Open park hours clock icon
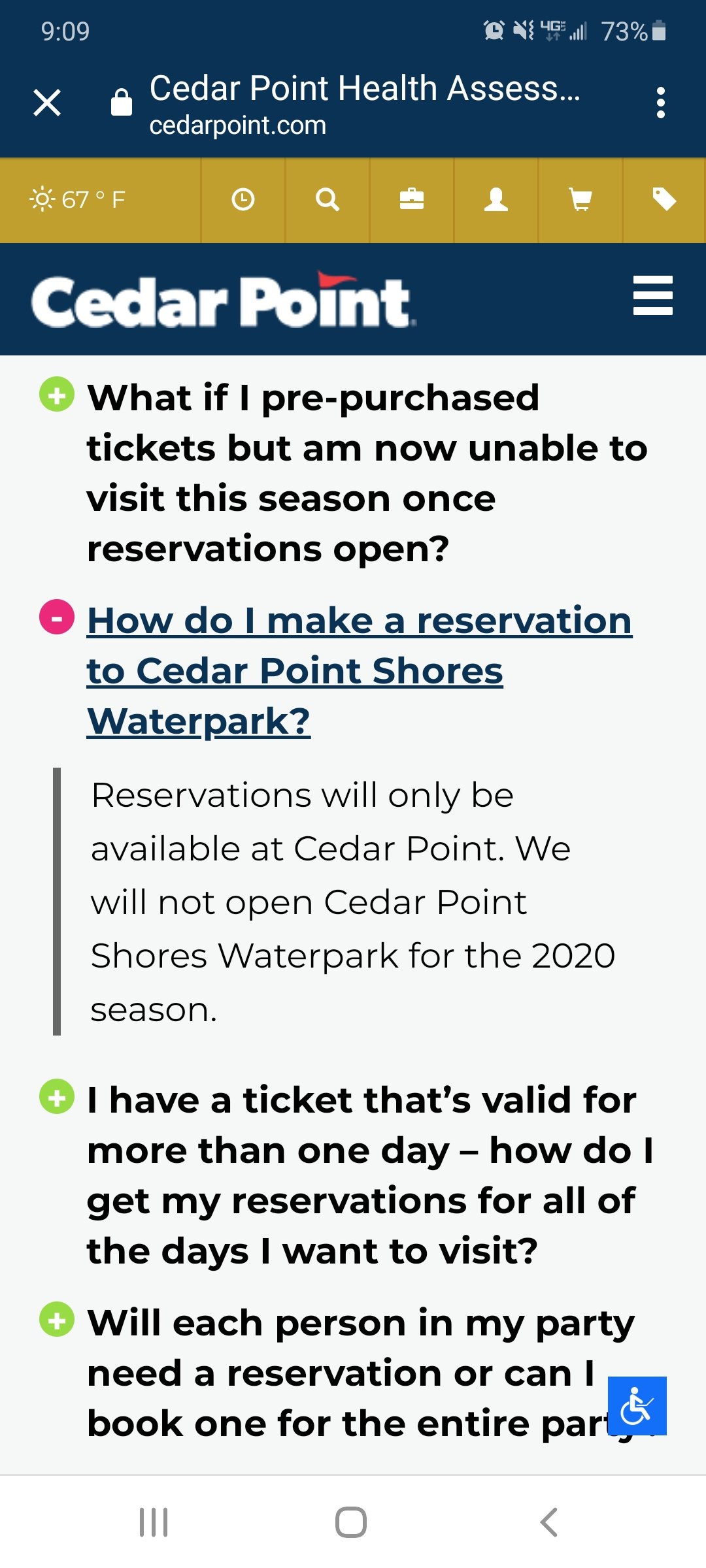The height and width of the screenshot is (1568, 706). (x=243, y=199)
